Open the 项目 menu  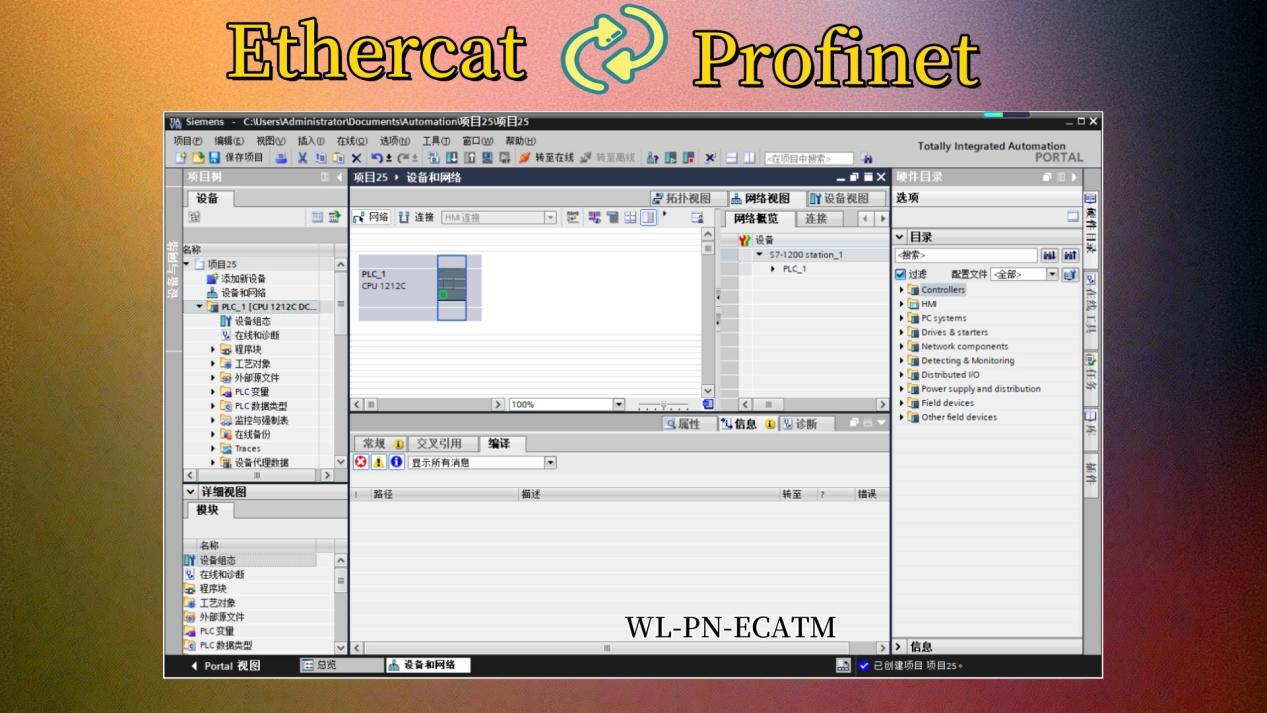coord(188,141)
